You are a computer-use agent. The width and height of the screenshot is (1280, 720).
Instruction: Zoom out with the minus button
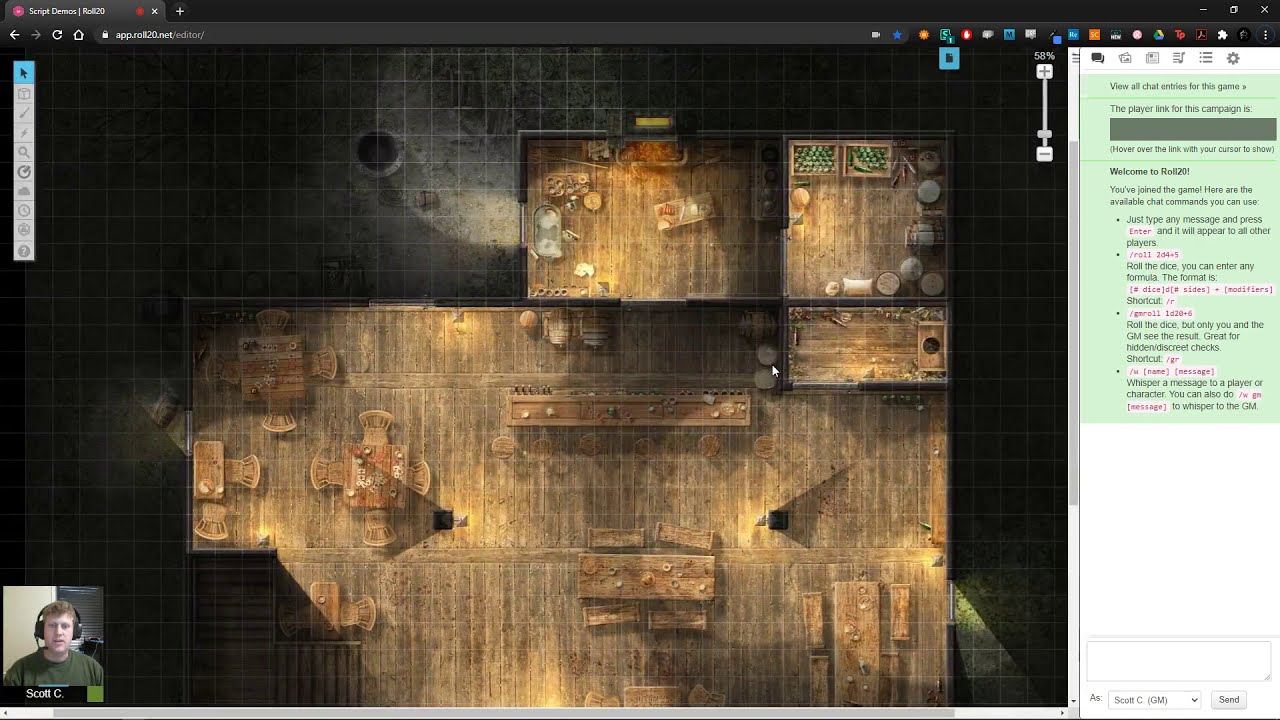1044,154
